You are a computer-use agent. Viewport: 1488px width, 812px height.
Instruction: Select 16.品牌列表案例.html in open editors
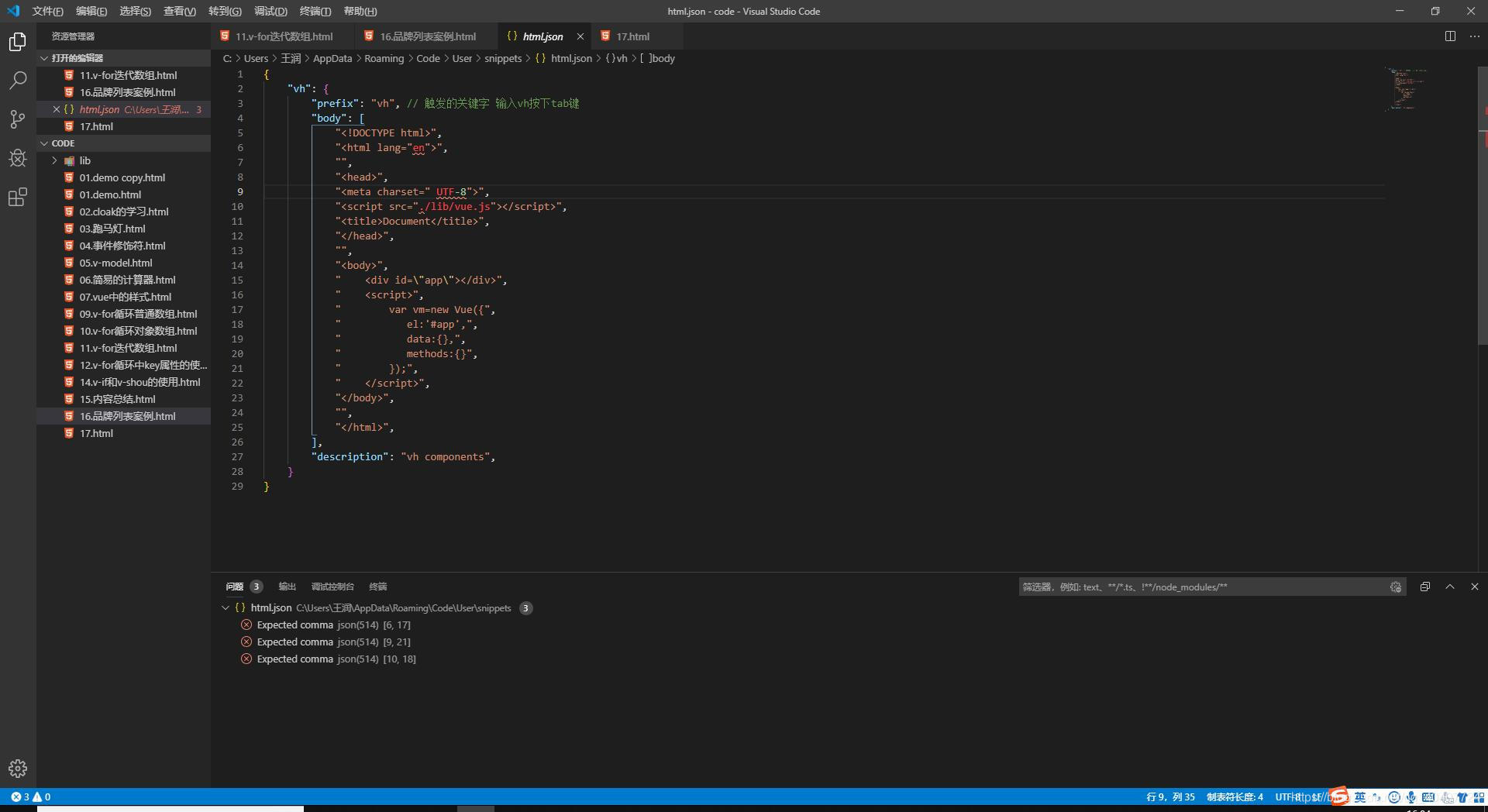(x=123, y=92)
